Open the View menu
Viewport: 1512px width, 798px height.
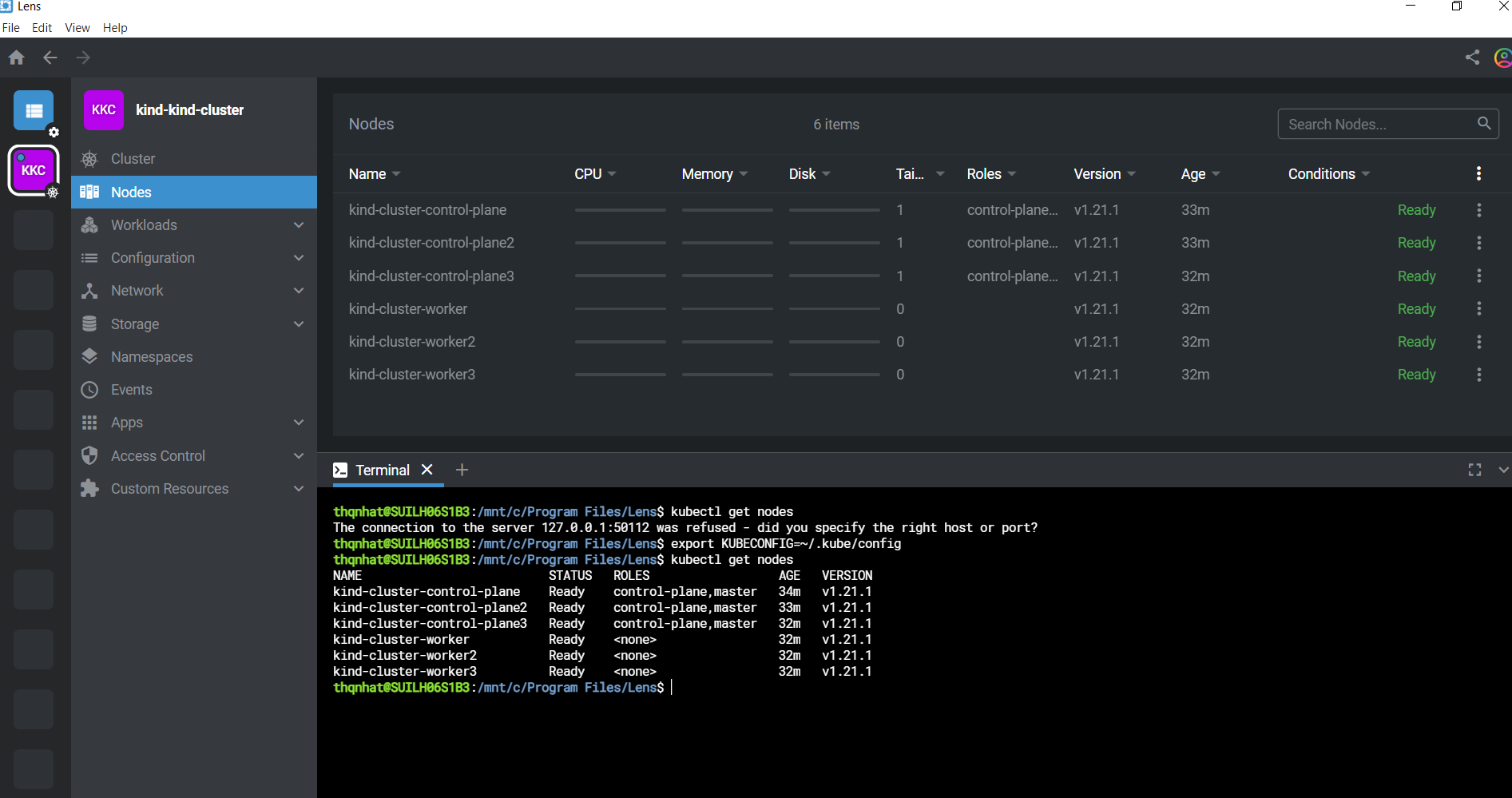click(x=77, y=28)
